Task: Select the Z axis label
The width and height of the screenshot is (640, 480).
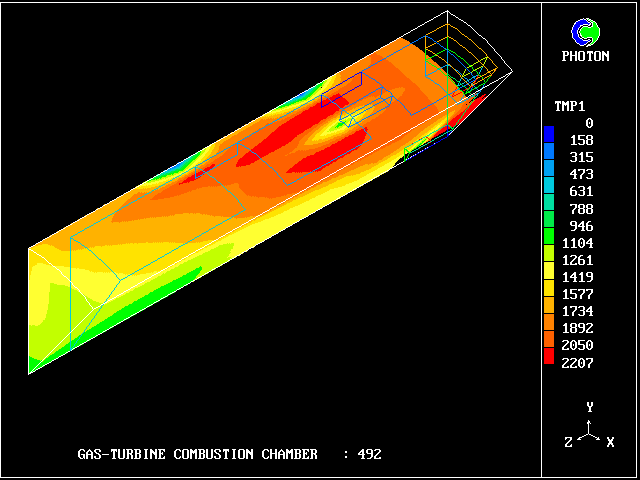Action: point(569,442)
